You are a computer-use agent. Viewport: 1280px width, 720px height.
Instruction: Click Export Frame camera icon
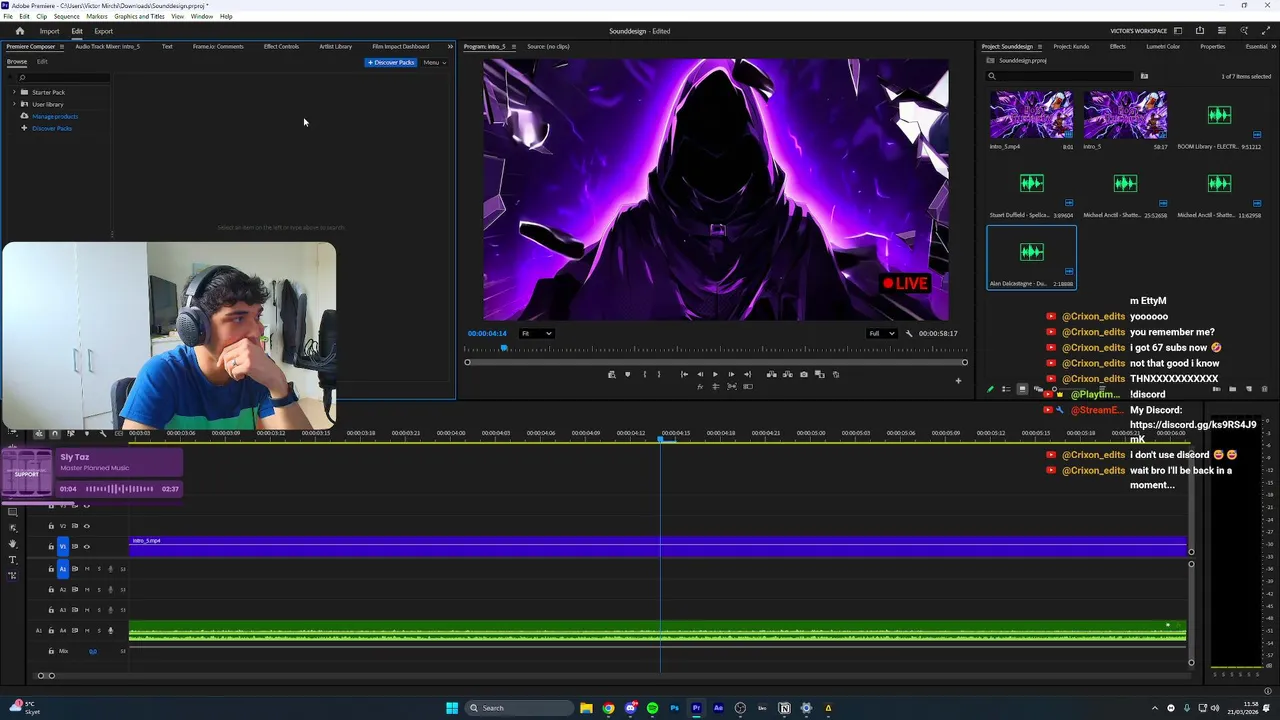[x=804, y=374]
